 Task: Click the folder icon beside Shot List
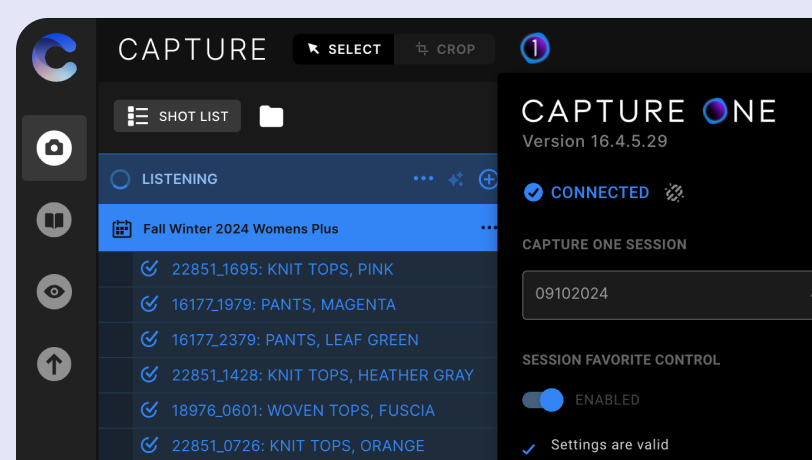(x=271, y=116)
